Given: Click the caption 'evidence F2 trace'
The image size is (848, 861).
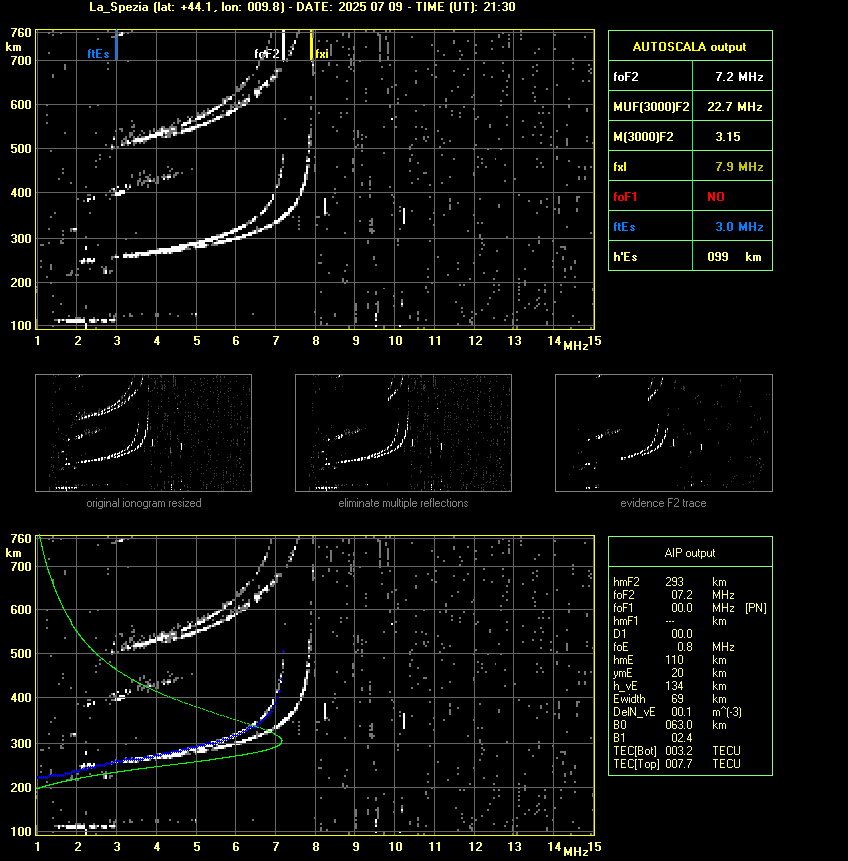Looking at the screenshot, I should 663,503.
